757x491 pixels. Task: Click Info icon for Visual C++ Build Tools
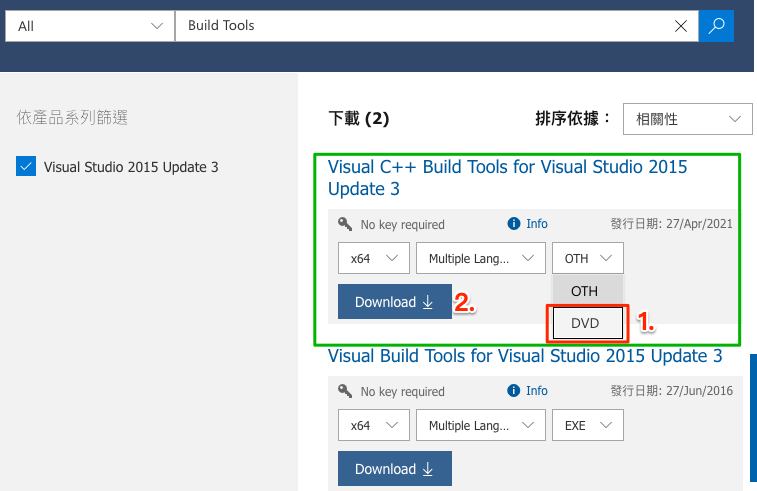click(x=514, y=224)
